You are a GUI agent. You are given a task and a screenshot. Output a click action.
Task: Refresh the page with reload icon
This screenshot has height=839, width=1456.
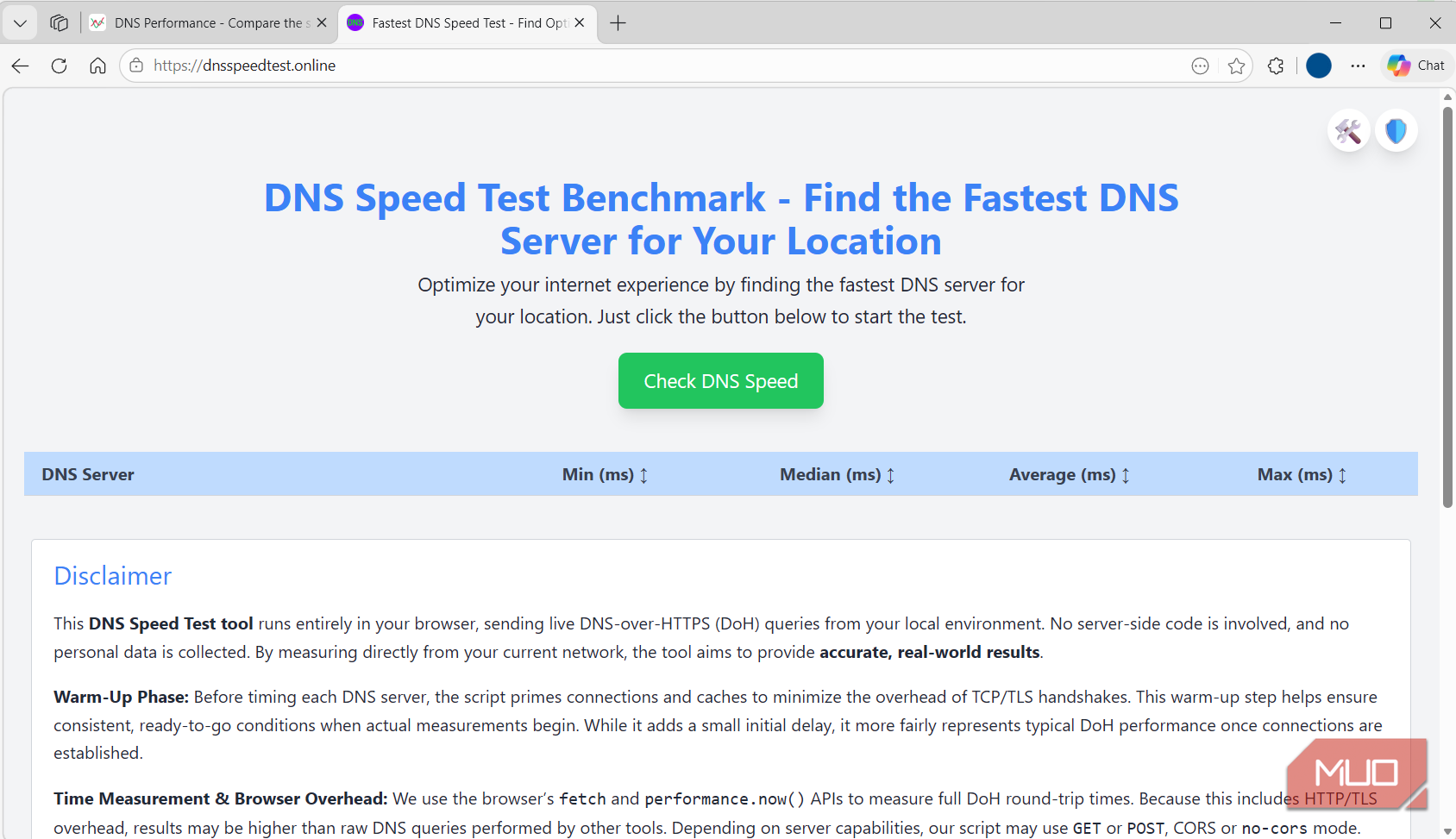pyautogui.click(x=59, y=66)
